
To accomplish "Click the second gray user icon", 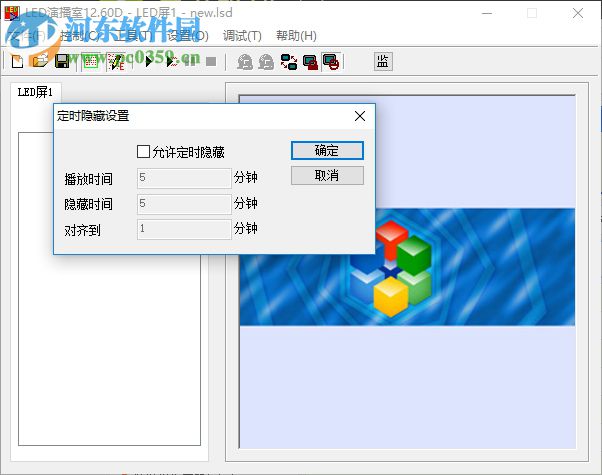I will click(266, 62).
